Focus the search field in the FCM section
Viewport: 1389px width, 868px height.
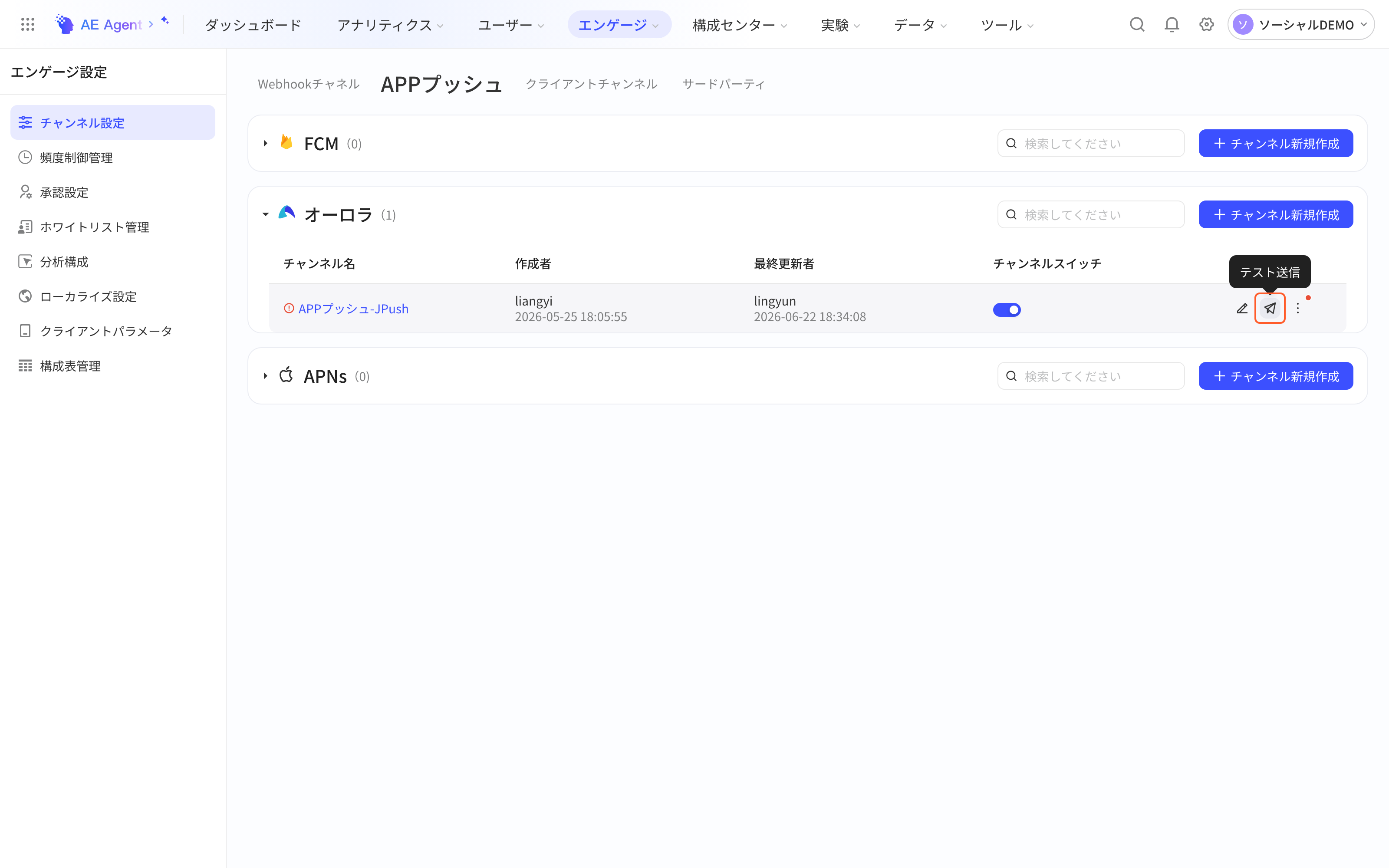point(1090,143)
